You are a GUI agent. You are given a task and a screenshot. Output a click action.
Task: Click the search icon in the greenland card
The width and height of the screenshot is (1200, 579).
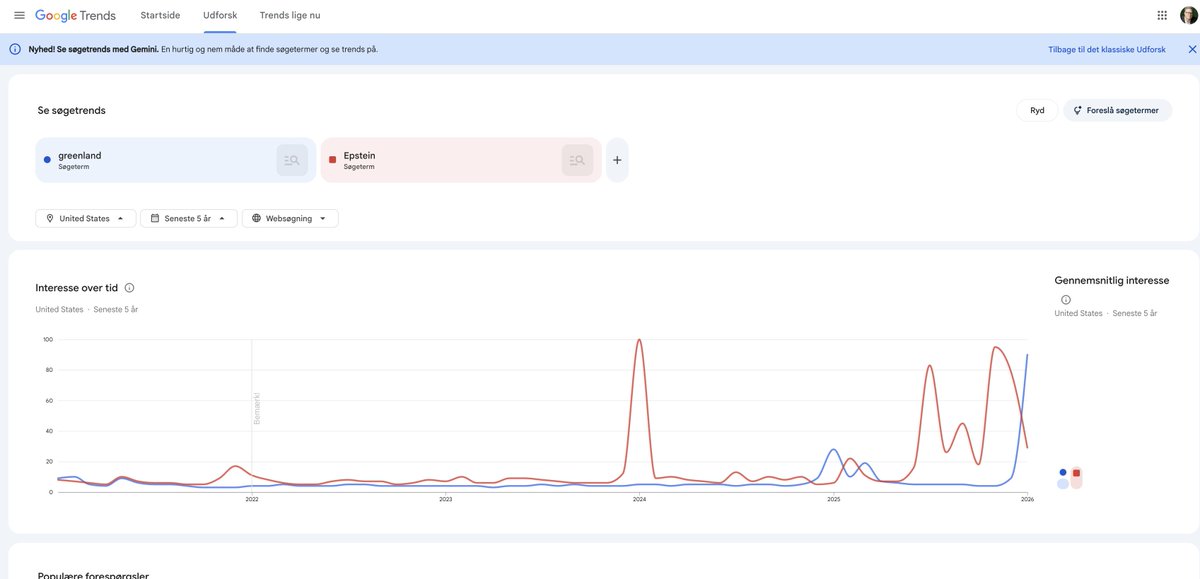click(292, 160)
